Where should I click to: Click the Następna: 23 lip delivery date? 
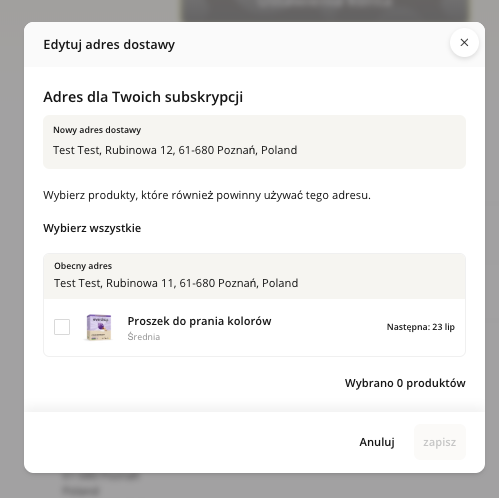pos(420,327)
